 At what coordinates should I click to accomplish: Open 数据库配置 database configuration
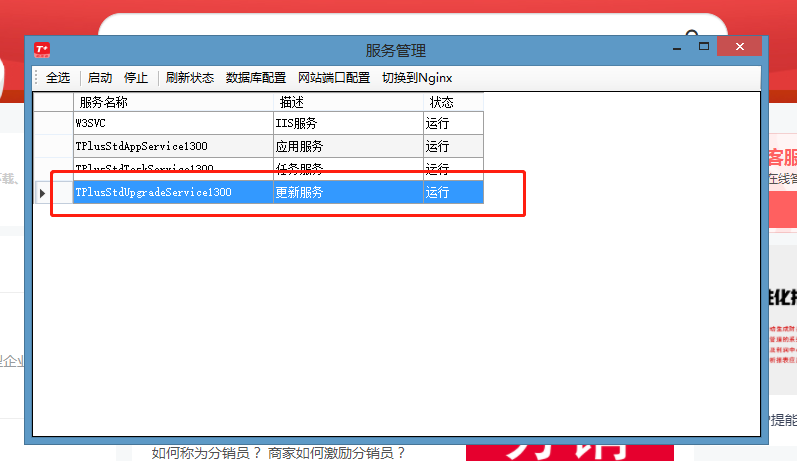point(256,78)
